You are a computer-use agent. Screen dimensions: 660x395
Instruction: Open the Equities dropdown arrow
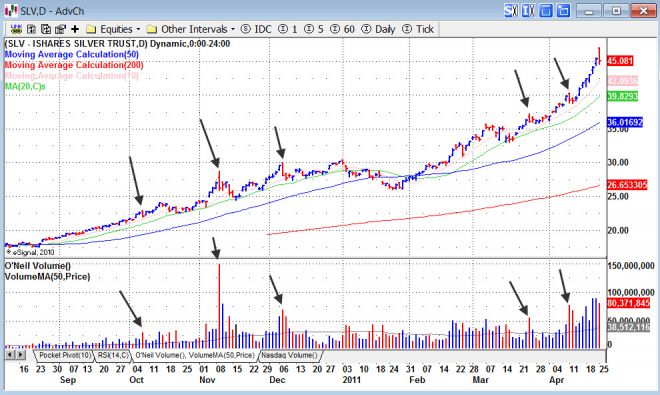138,29
